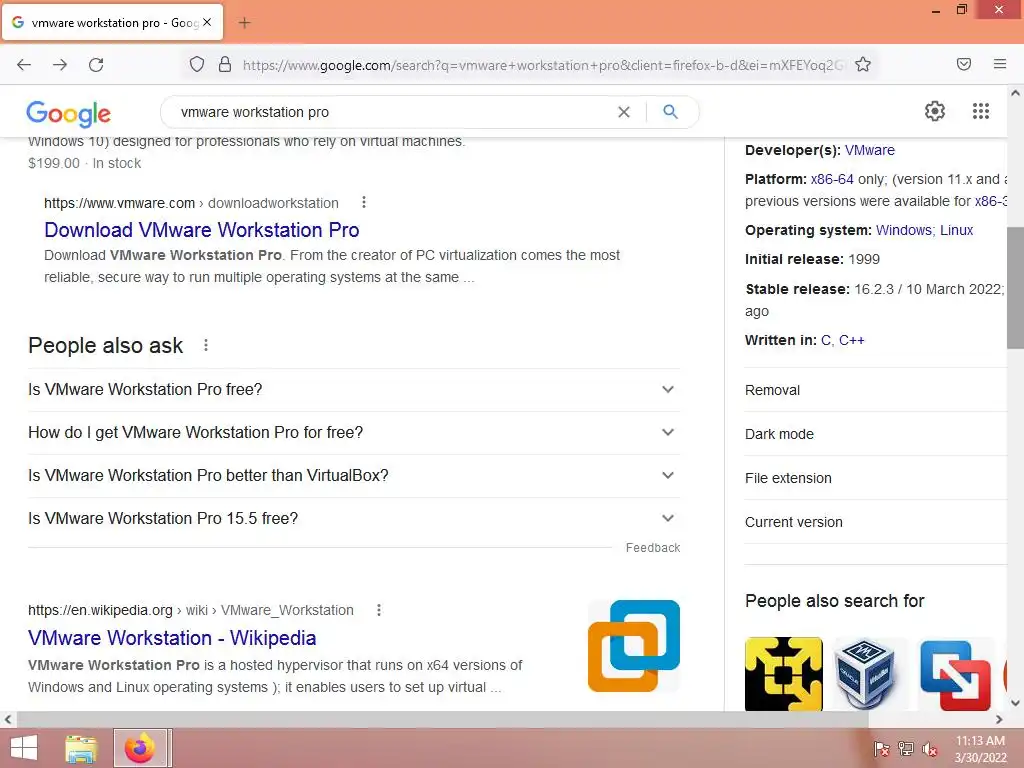1024x768 pixels.
Task: Send Feedback on People also ask
Action: pyautogui.click(x=652, y=548)
